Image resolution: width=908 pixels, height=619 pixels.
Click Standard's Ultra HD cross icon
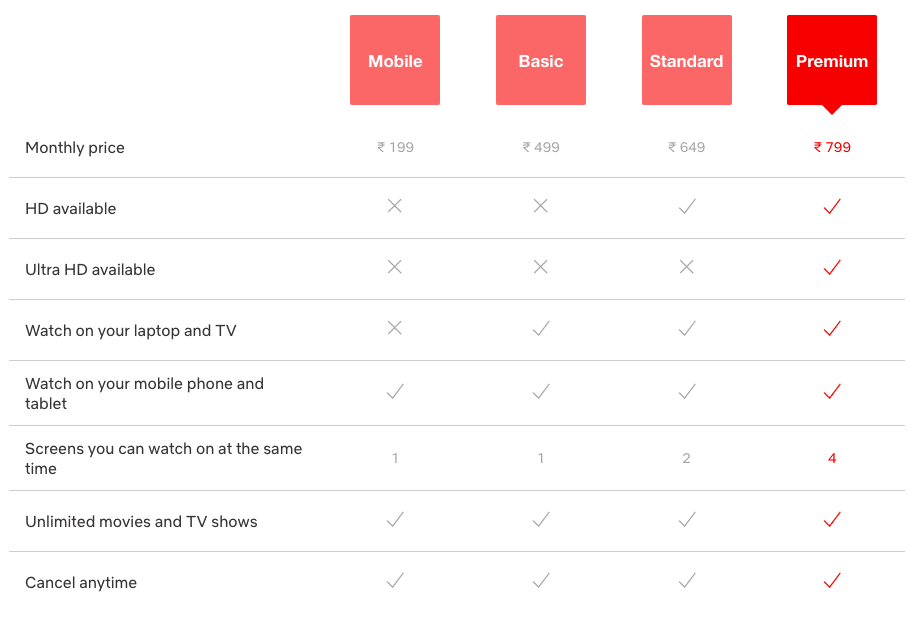(687, 267)
